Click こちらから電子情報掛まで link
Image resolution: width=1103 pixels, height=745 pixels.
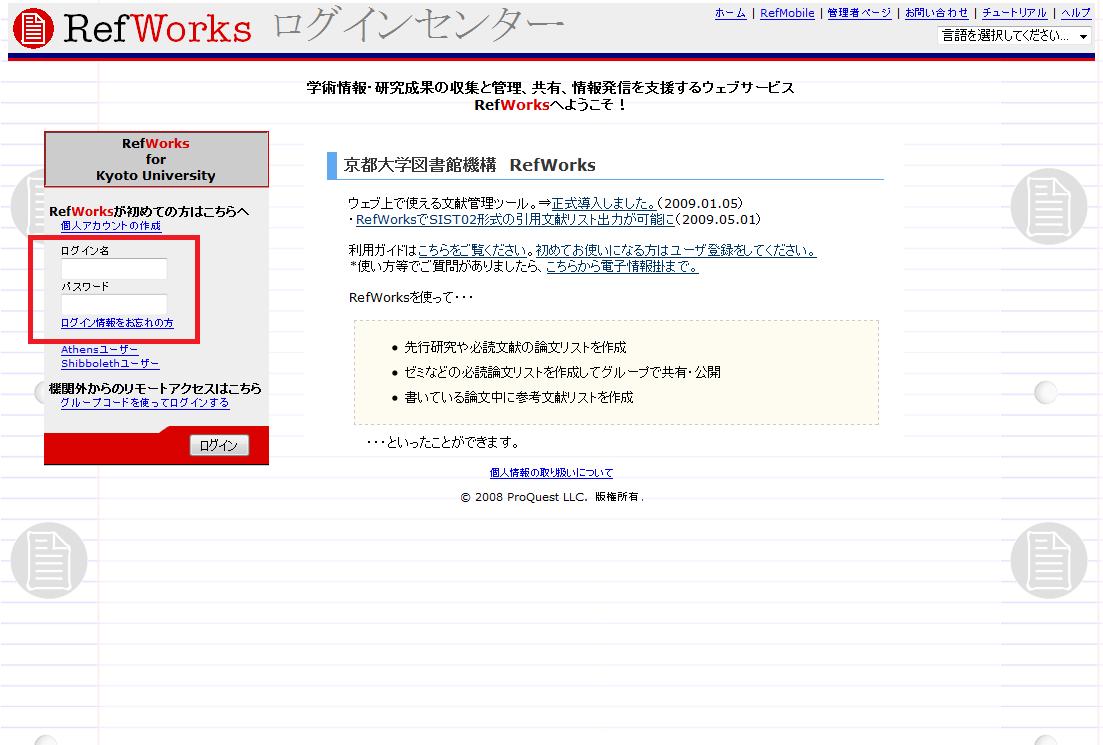tap(622, 267)
